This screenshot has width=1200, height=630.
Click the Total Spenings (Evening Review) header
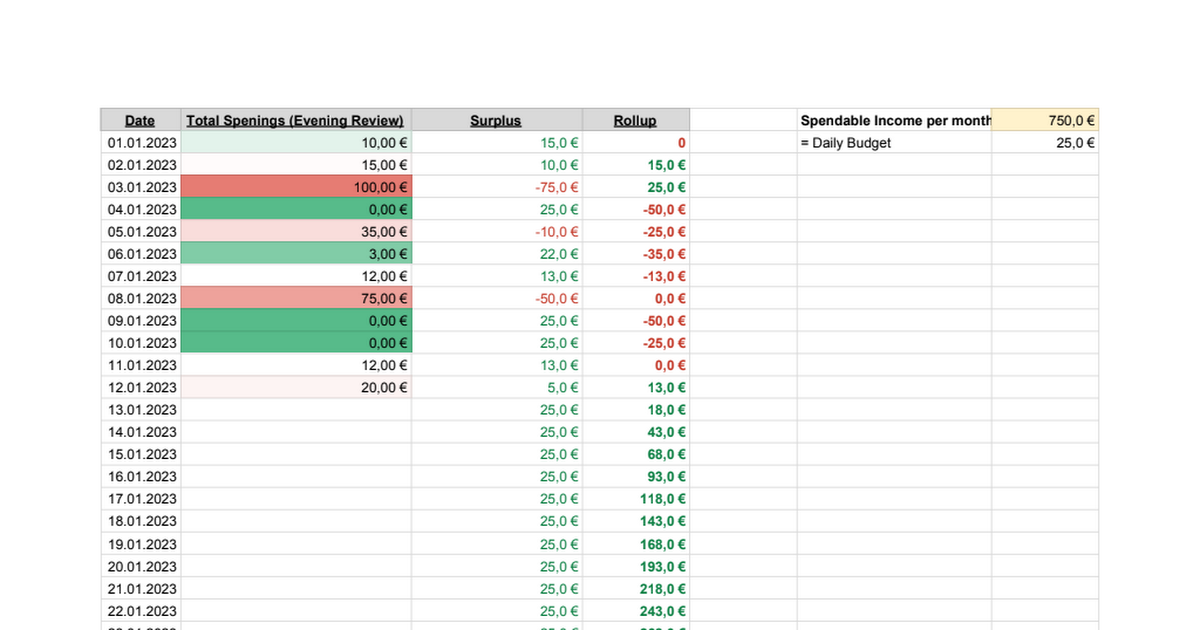pyautogui.click(x=296, y=120)
